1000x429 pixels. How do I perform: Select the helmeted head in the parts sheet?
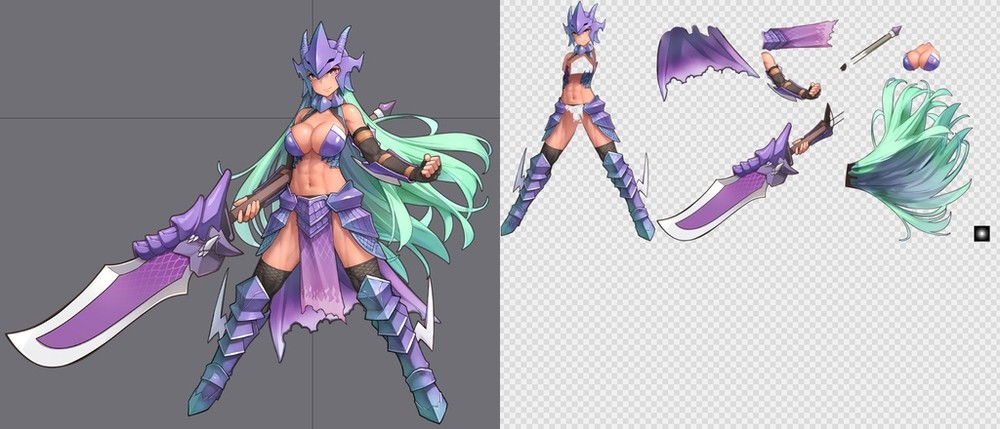pos(583,31)
